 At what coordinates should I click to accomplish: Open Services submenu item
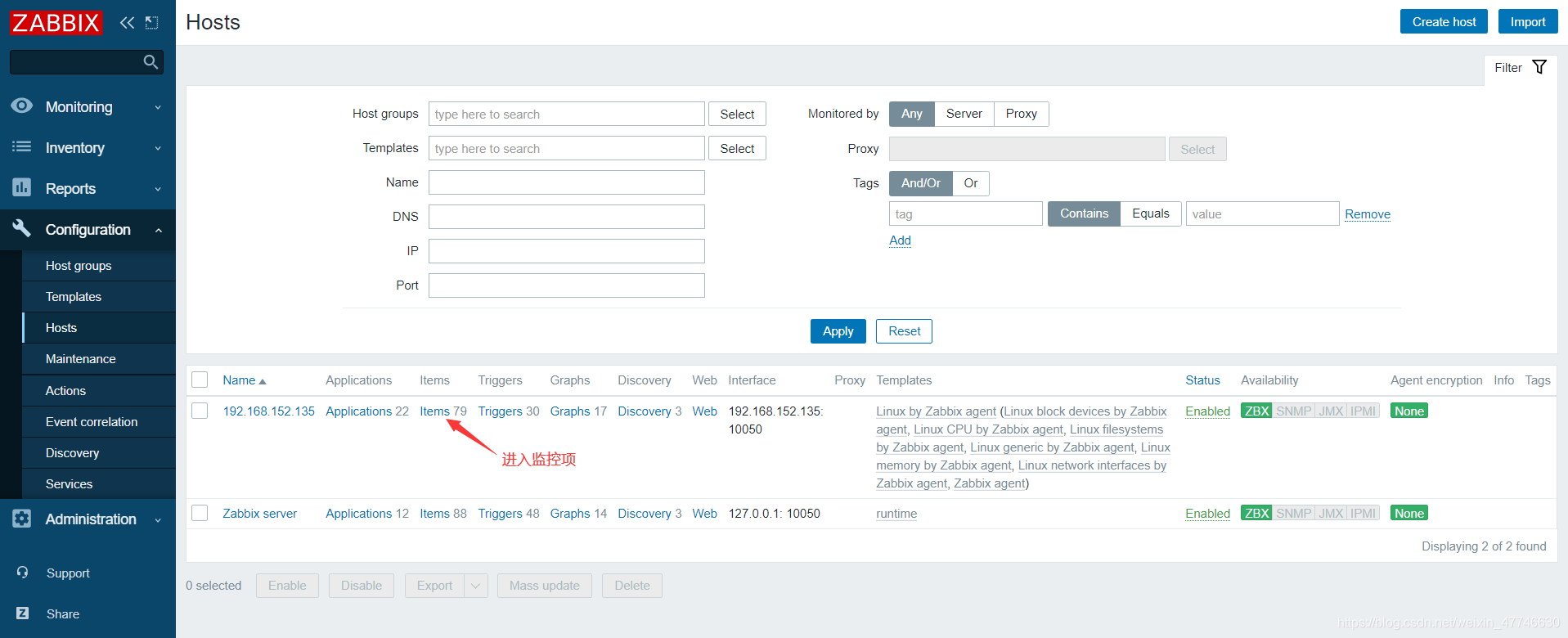(x=70, y=484)
